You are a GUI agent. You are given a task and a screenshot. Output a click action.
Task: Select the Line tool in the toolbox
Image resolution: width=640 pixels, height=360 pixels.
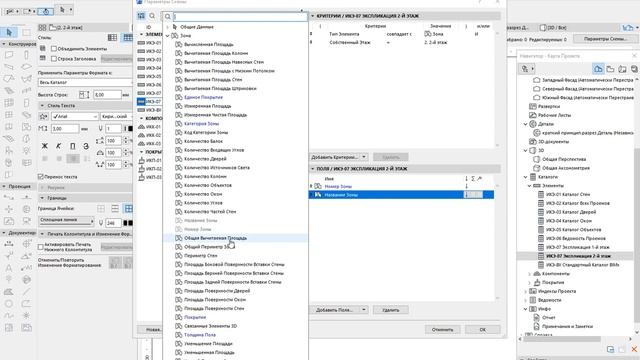pyautogui.click(x=27, y=291)
